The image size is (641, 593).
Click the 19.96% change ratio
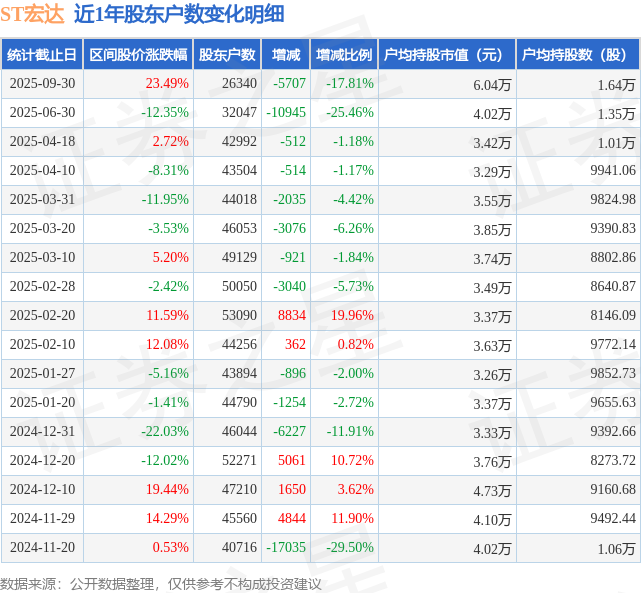352,316
